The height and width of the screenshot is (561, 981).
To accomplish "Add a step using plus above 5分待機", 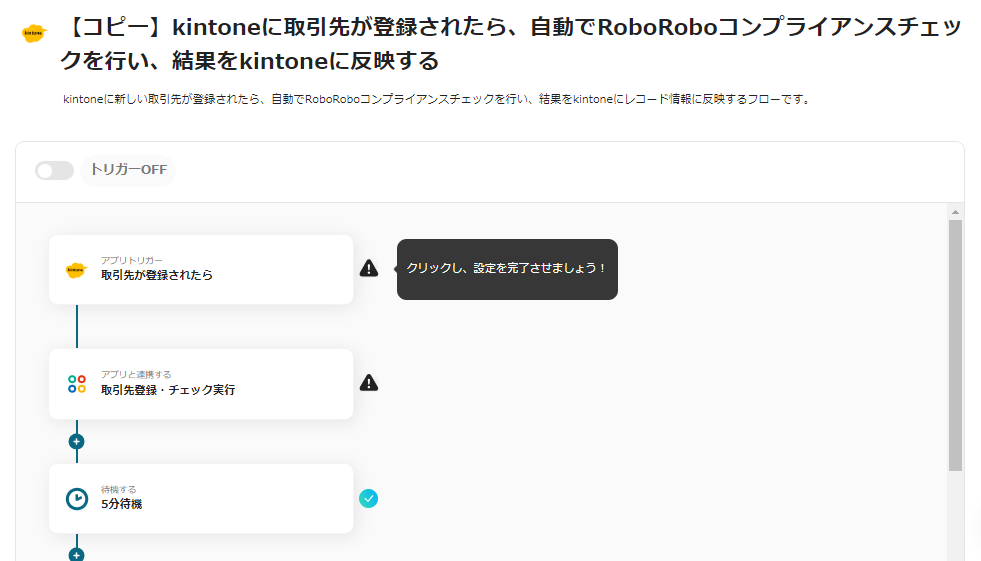I will pyautogui.click(x=76, y=441).
